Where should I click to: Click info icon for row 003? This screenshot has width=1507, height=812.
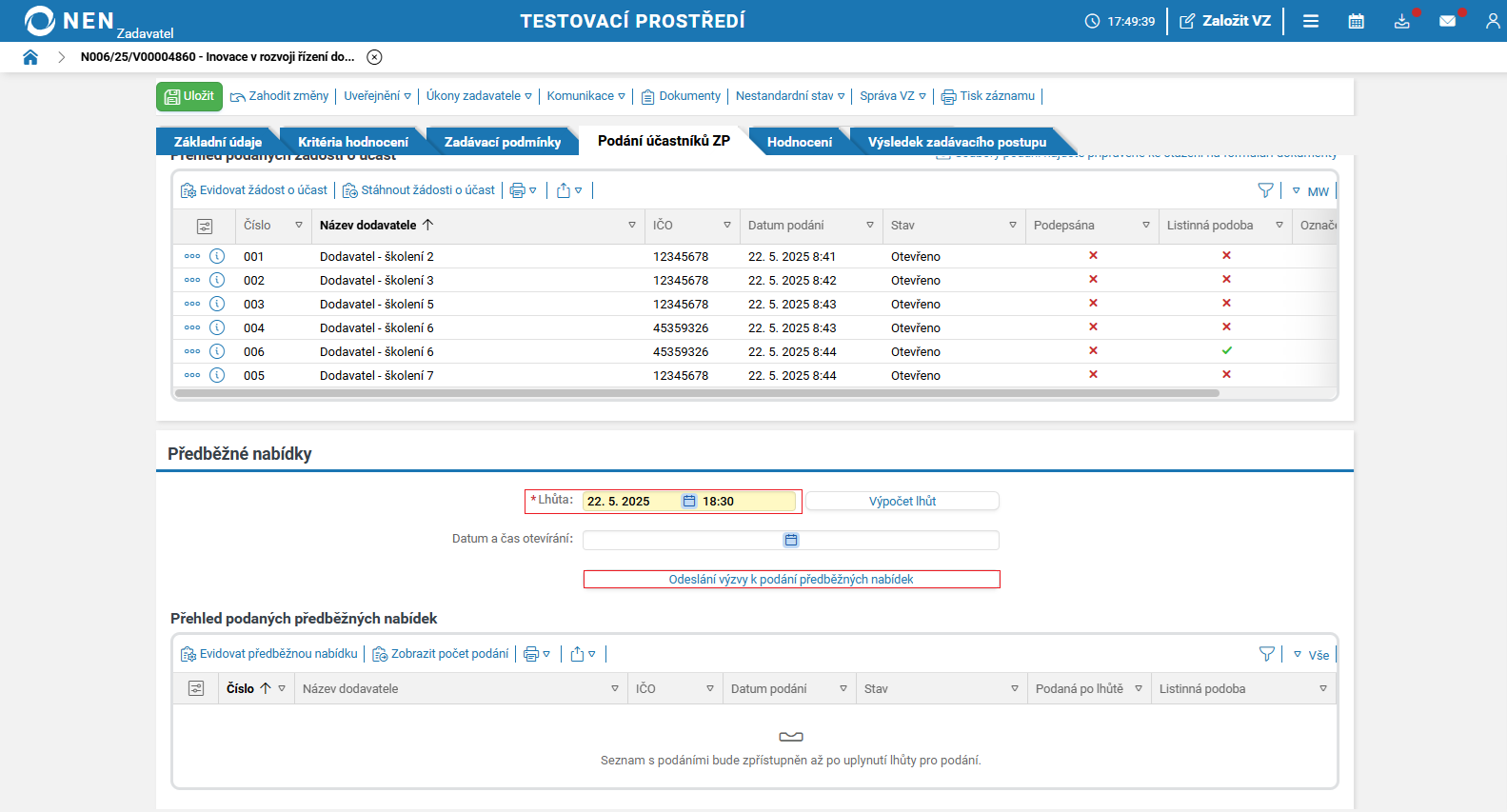tap(217, 304)
